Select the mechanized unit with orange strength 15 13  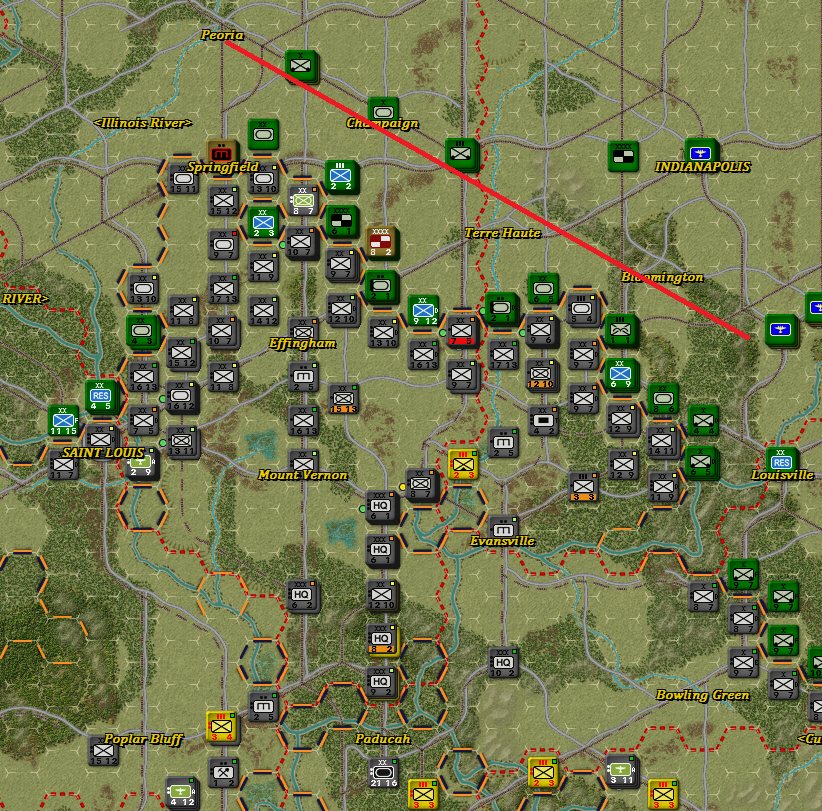(343, 398)
